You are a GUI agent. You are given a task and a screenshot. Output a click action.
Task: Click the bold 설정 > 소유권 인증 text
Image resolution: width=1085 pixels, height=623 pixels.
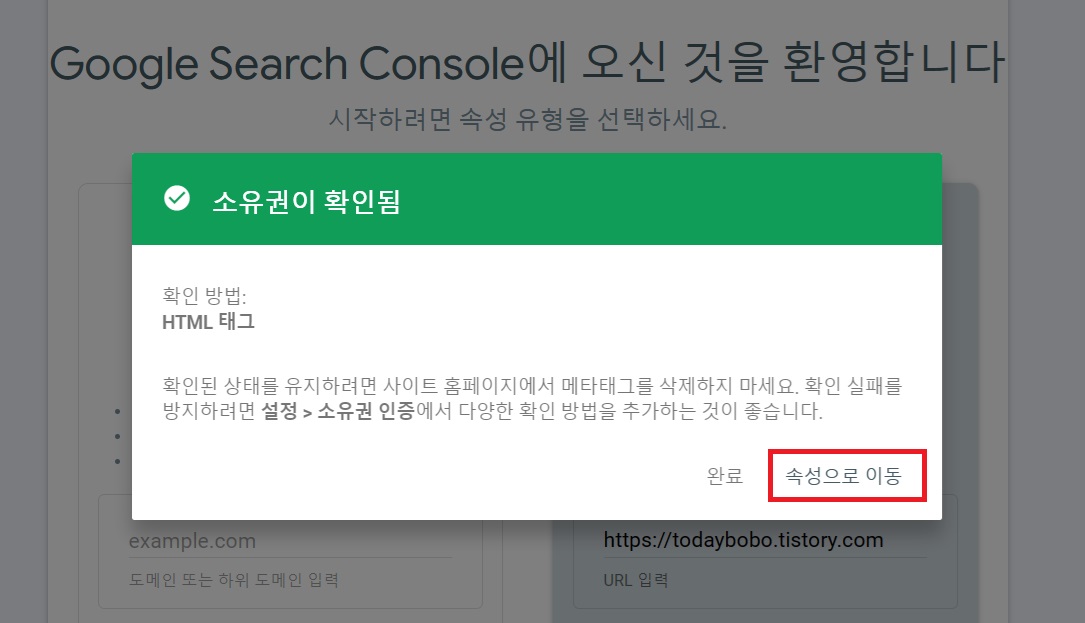coord(338,411)
